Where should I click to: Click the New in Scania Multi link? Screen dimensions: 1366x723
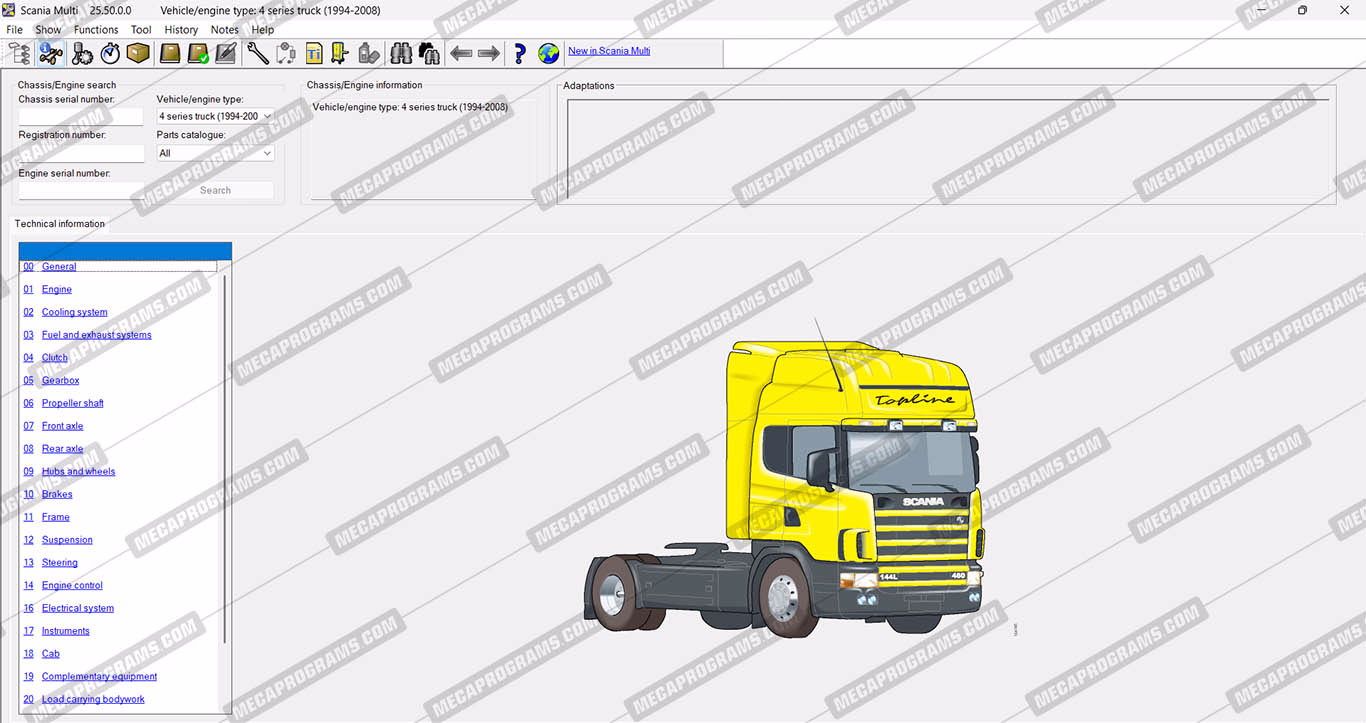609,51
